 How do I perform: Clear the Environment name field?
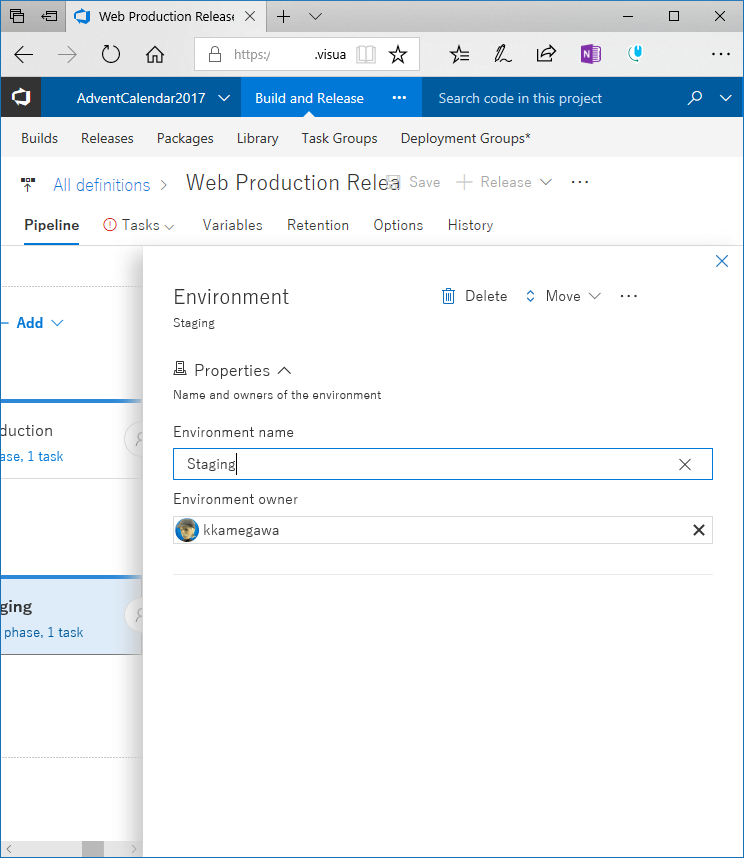point(685,464)
